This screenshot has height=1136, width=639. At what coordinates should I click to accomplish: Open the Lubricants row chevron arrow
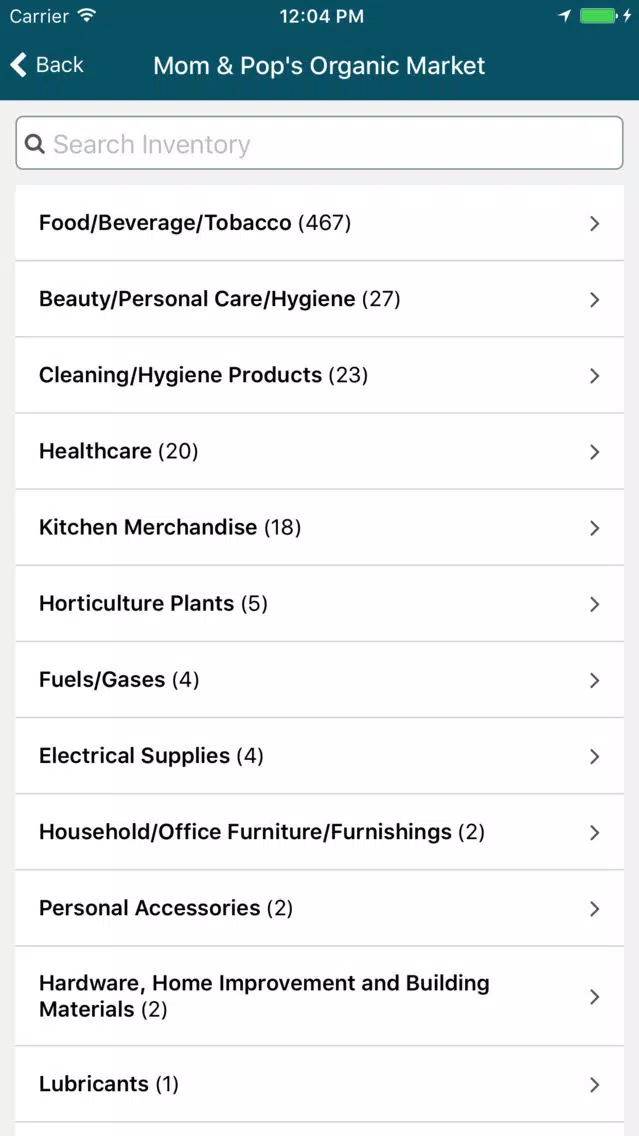tap(594, 1084)
